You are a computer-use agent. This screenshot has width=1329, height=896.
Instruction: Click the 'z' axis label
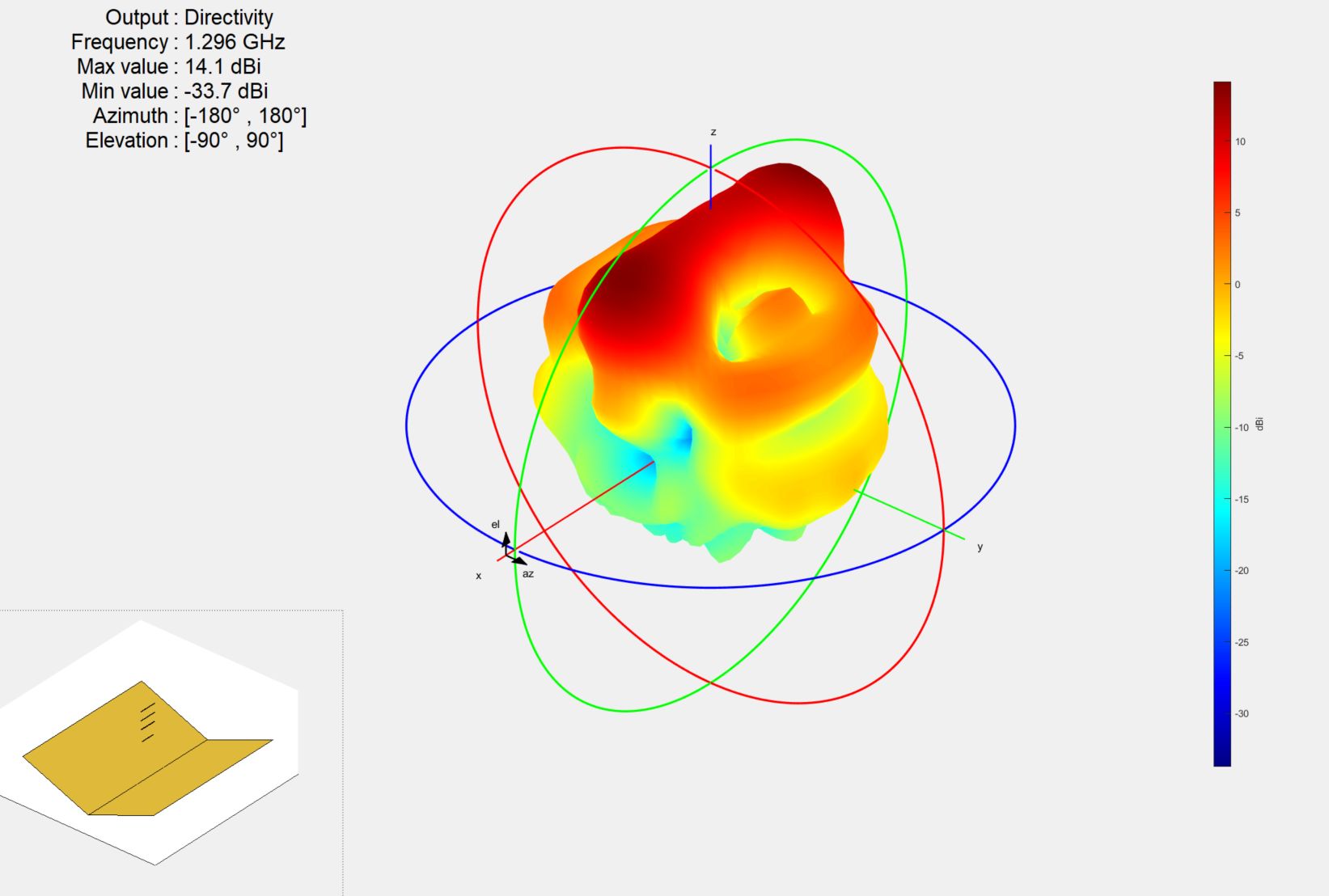coord(713,132)
